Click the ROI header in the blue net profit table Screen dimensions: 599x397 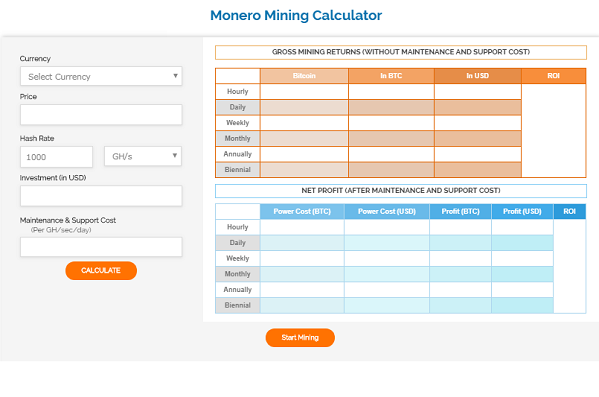[570, 211]
